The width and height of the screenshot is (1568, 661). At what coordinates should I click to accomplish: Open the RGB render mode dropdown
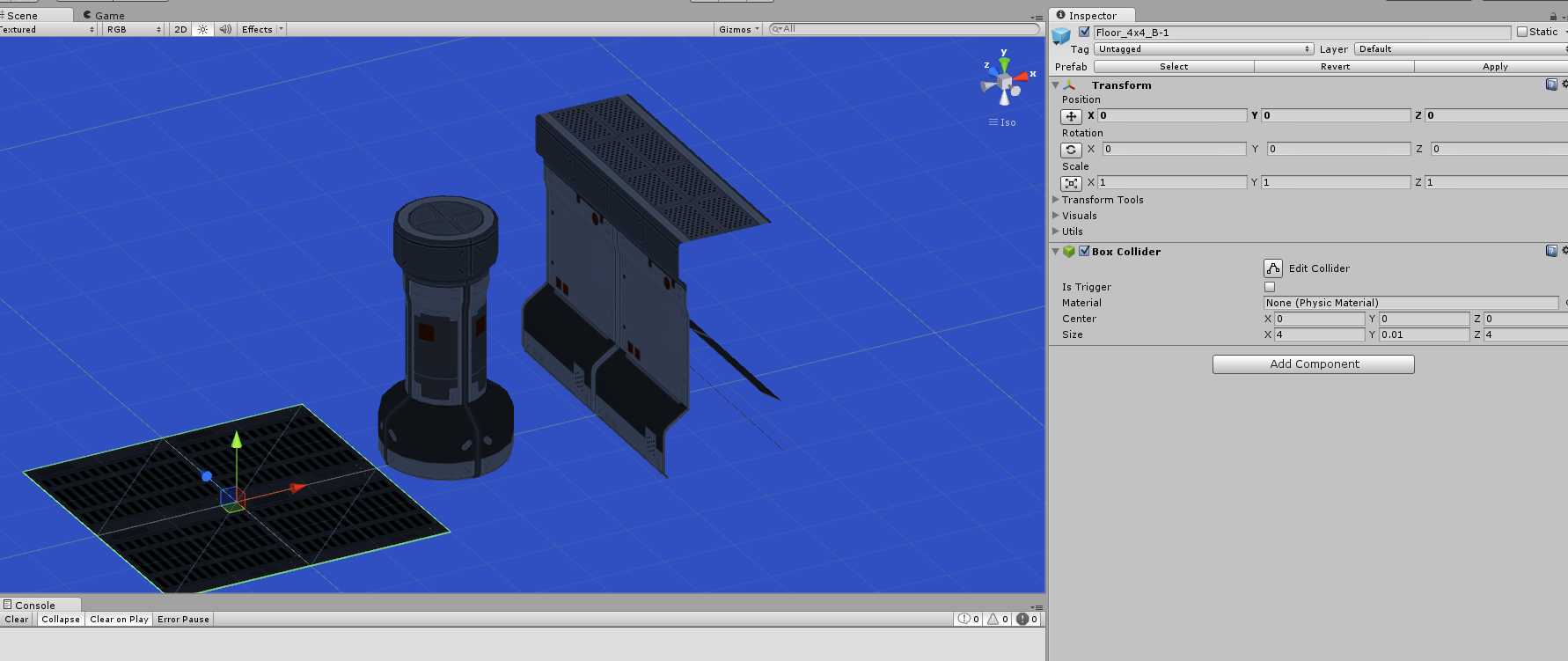(x=133, y=29)
